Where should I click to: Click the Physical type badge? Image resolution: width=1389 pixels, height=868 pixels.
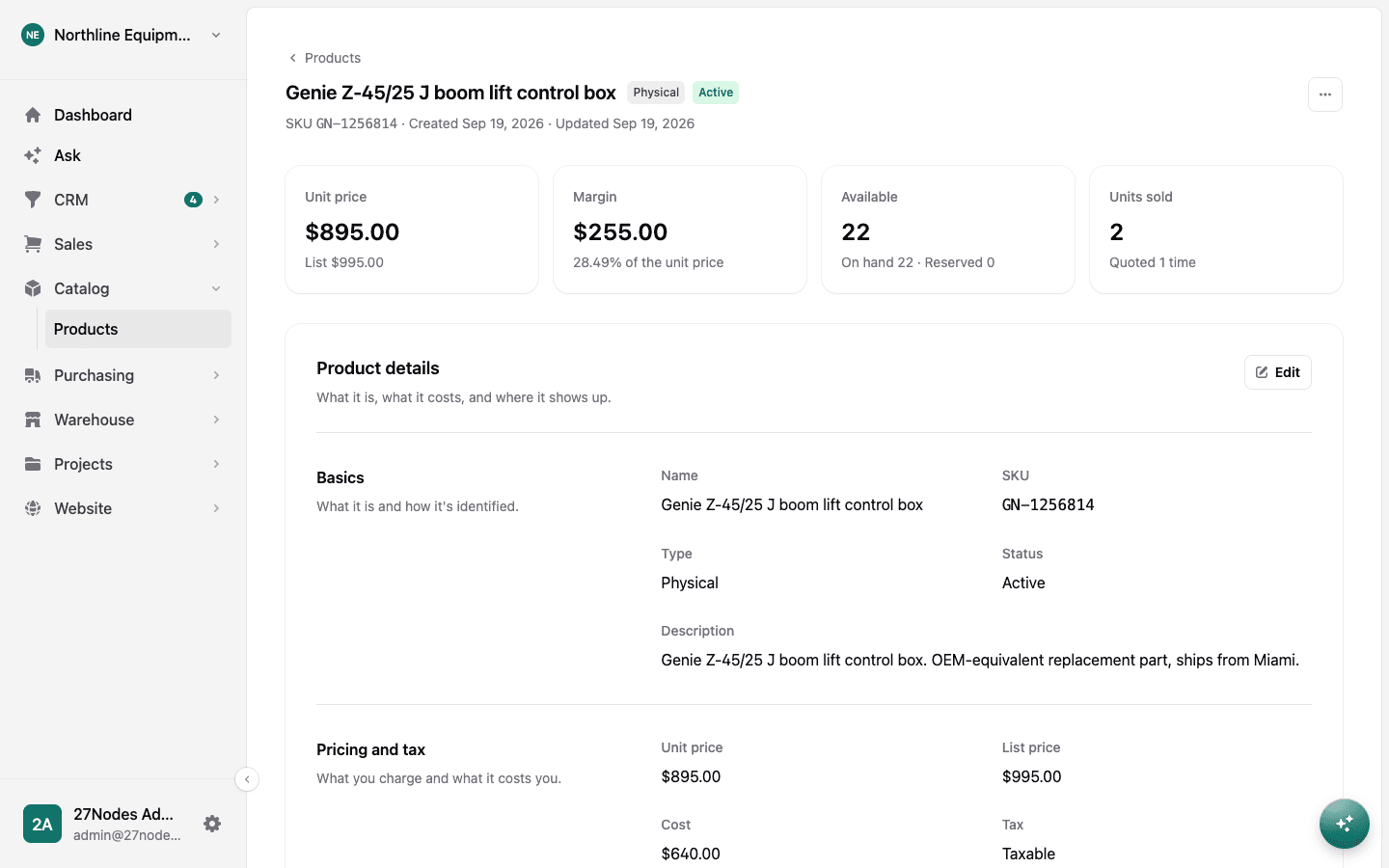pos(656,93)
